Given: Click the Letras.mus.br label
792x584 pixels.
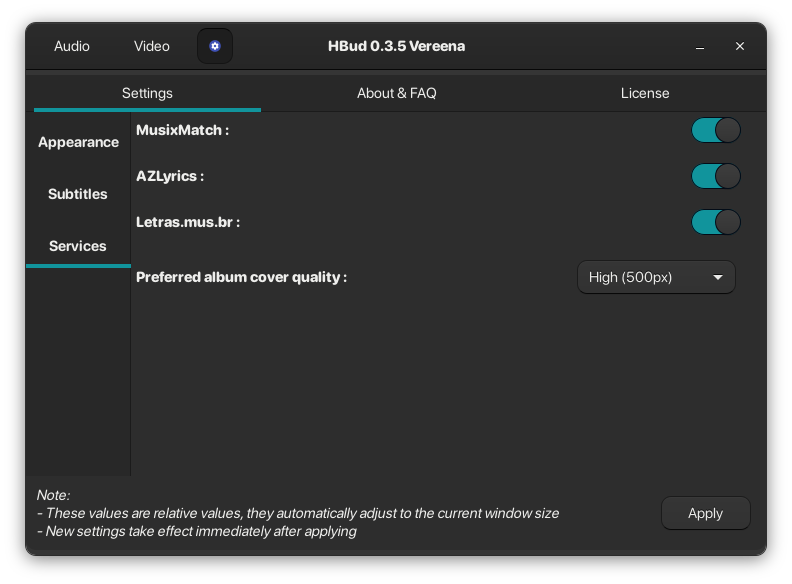Looking at the screenshot, I should pyautogui.click(x=188, y=222).
